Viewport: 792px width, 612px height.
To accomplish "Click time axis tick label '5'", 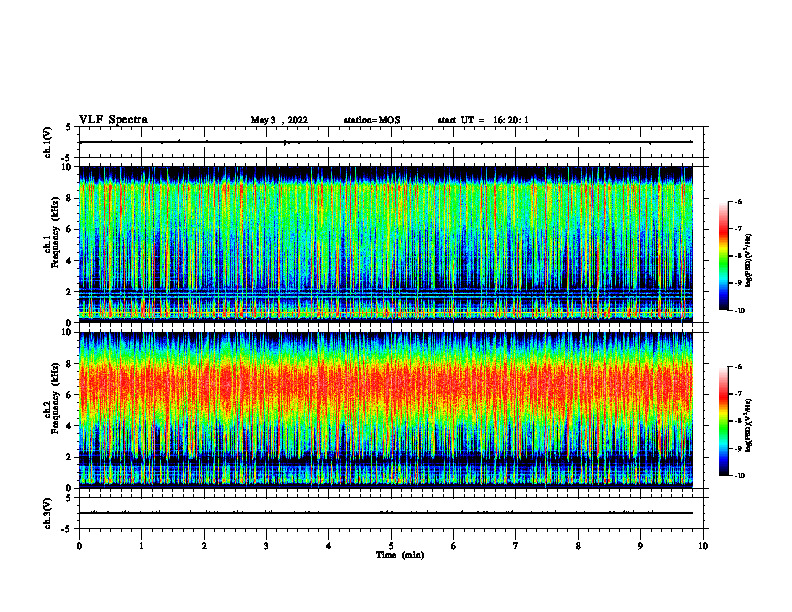I will (391, 546).
